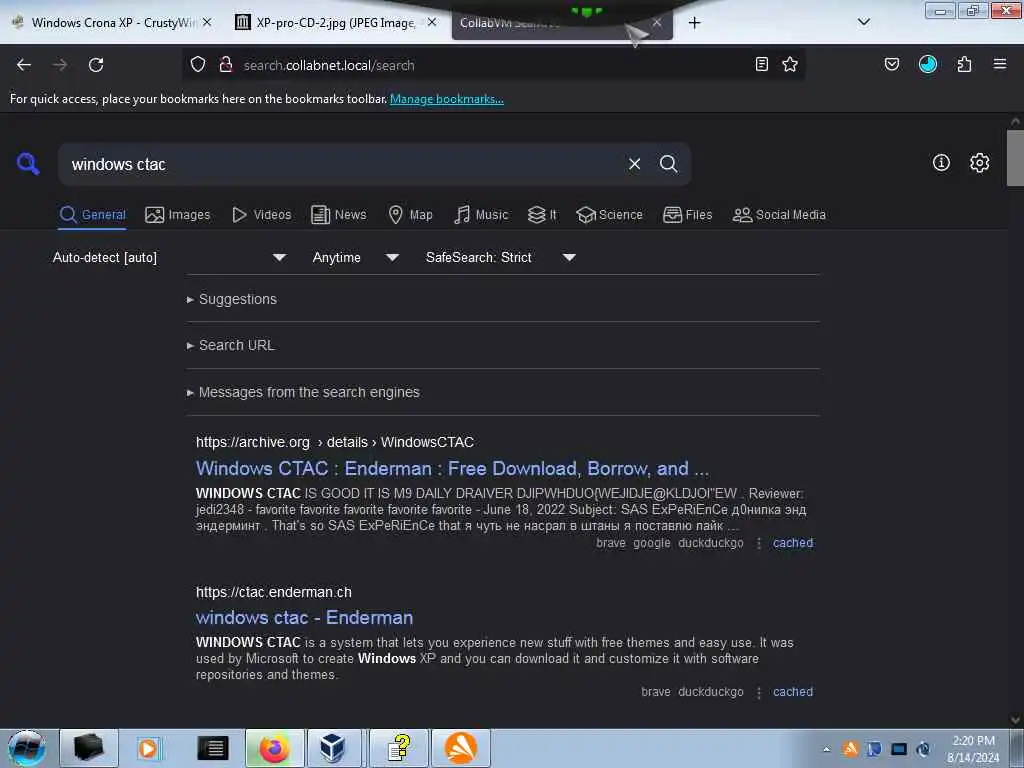Open the SafeSearch: Strict dropdown
The width and height of the screenshot is (1024, 768).
point(500,257)
